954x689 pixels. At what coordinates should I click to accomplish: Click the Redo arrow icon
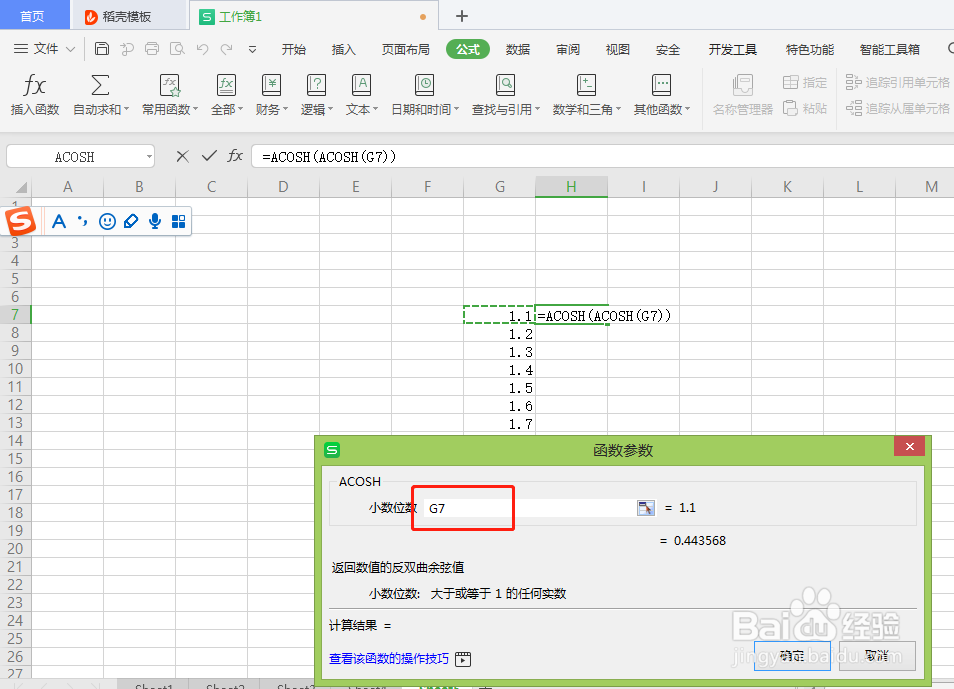226,49
